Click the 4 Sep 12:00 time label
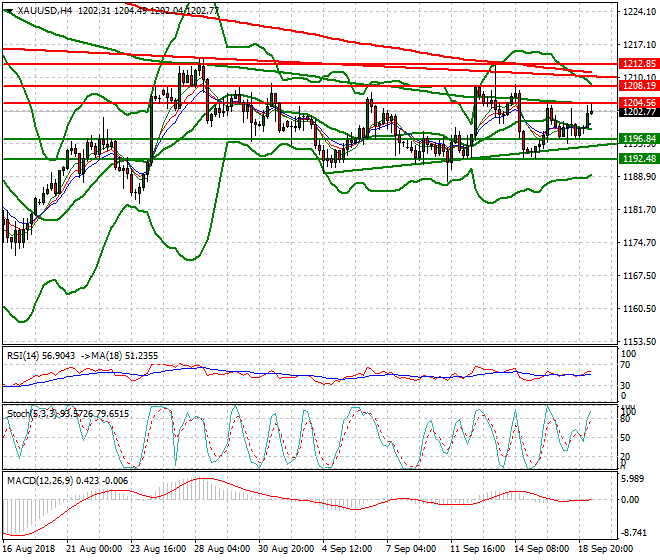The height and width of the screenshot is (560, 660). [x=347, y=549]
